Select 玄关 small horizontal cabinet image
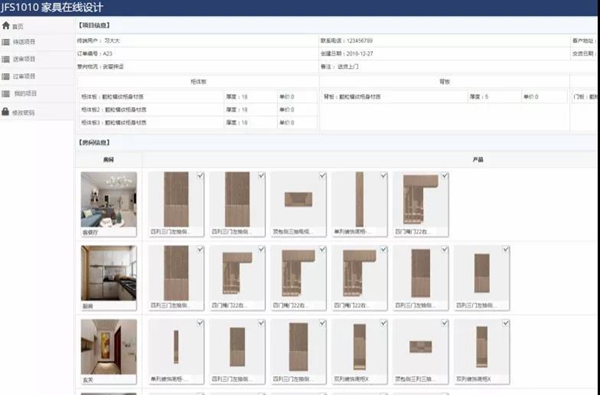This screenshot has height=395, width=600. (421, 347)
